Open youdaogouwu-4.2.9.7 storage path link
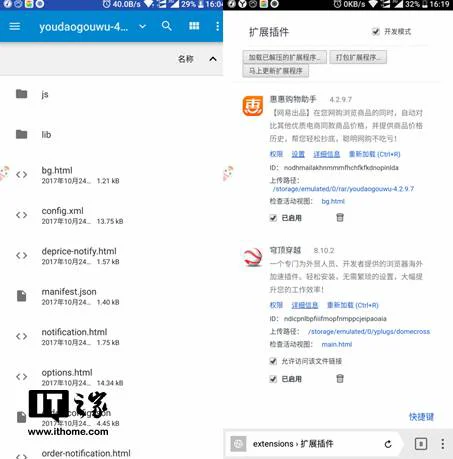This screenshot has width=453, height=459. 343,189
